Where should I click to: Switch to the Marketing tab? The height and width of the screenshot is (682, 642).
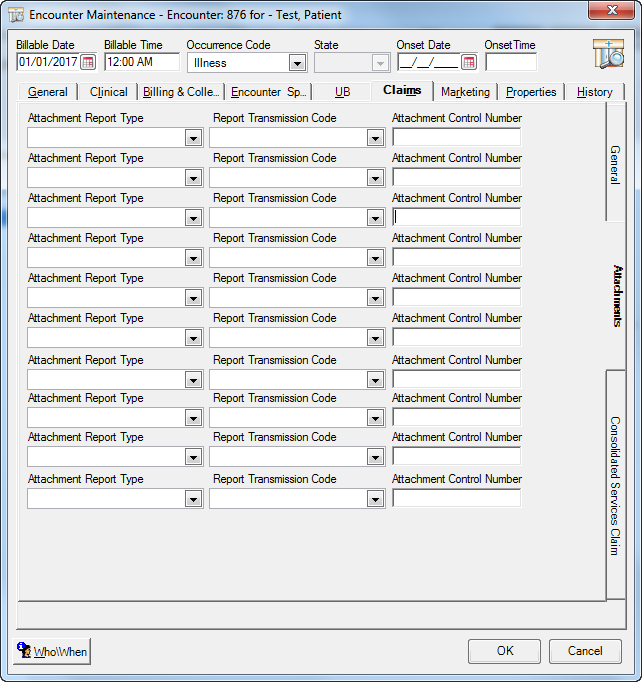click(x=465, y=92)
